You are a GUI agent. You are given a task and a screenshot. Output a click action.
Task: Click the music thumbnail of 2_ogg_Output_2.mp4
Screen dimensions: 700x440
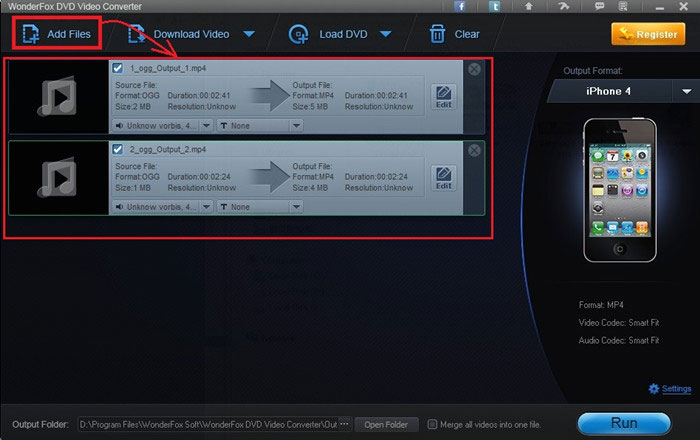(x=58, y=178)
